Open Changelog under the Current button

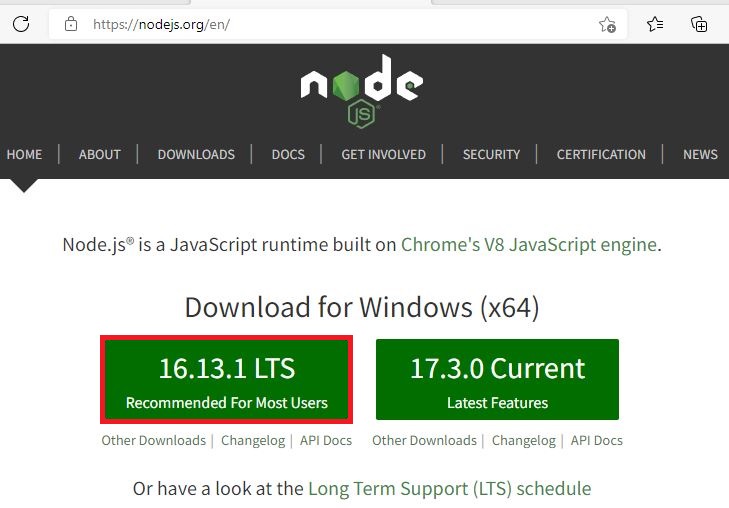click(x=524, y=440)
